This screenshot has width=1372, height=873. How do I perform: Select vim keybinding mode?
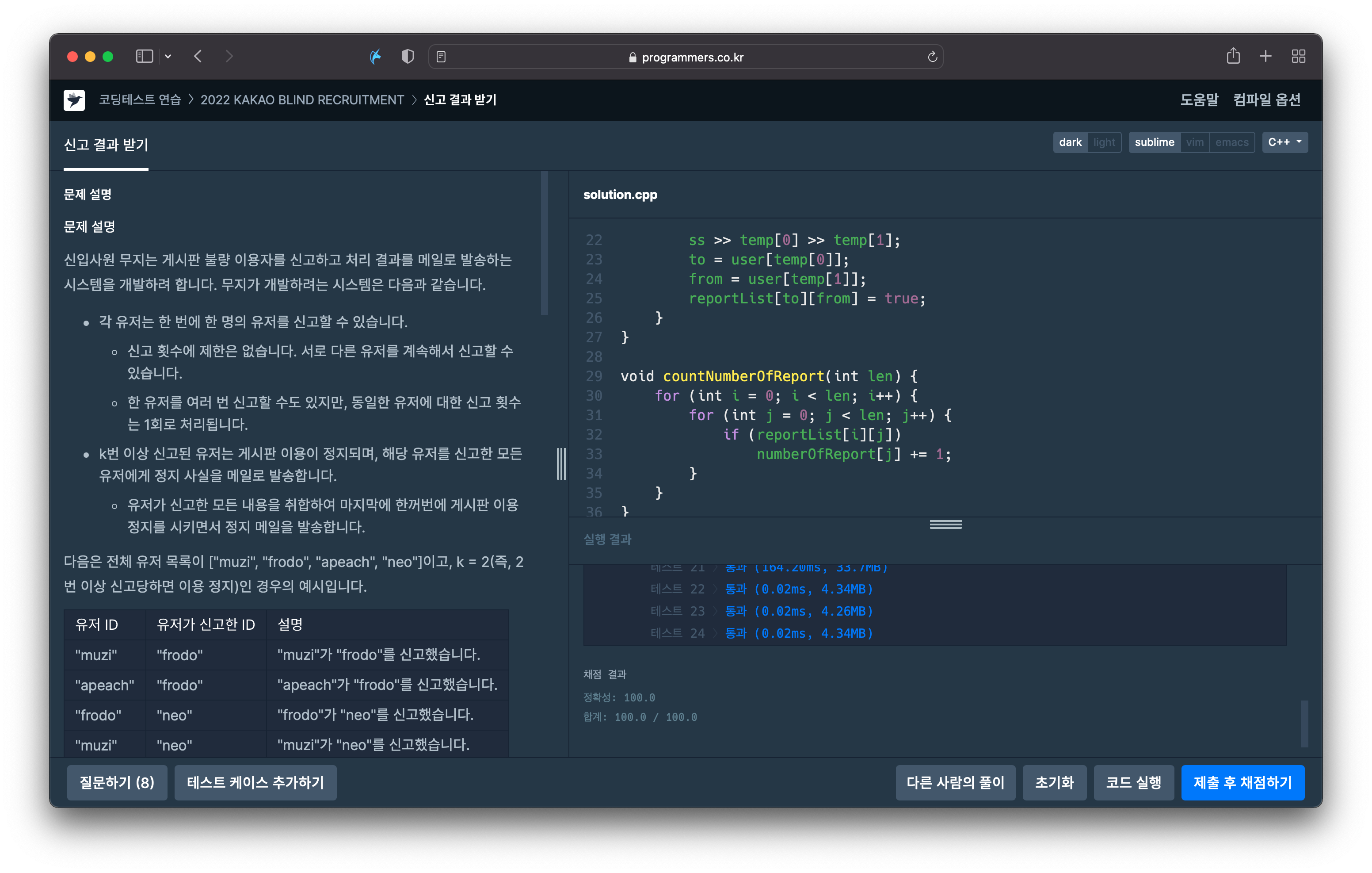coord(1195,142)
